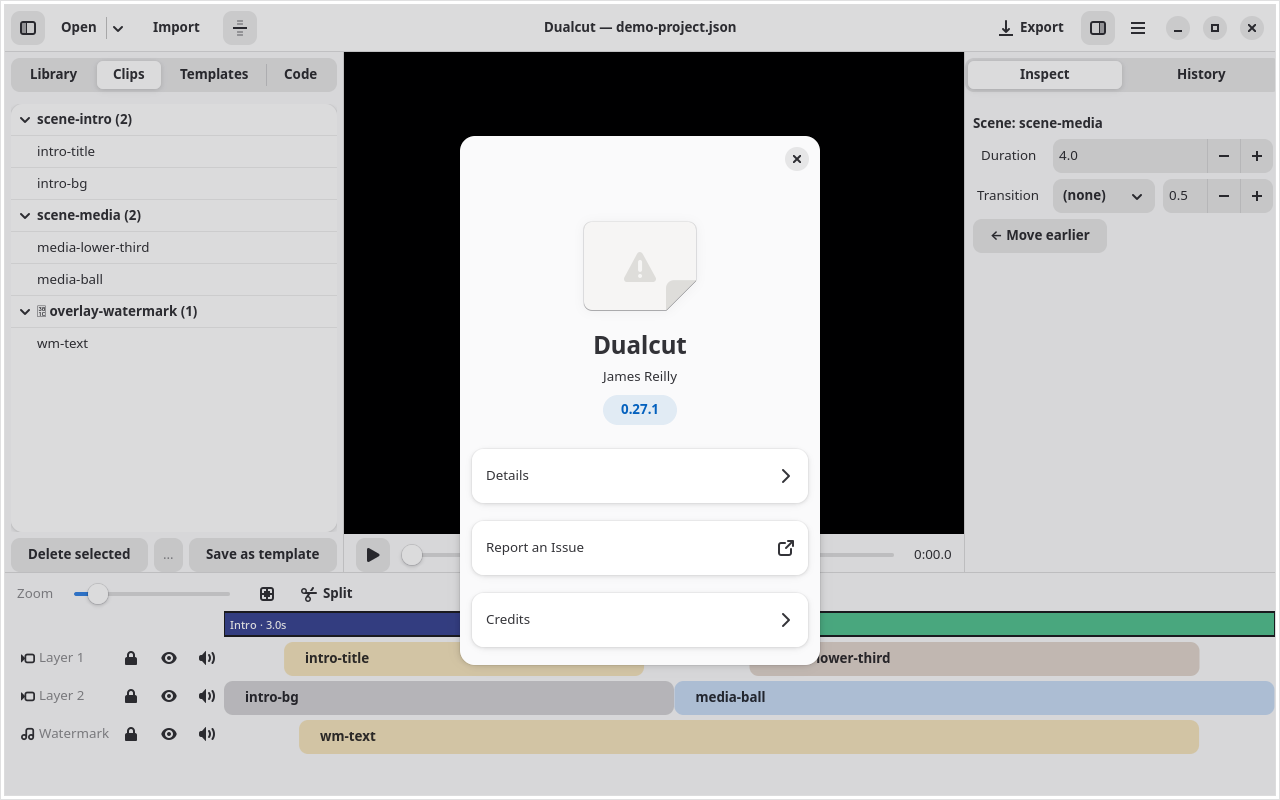Click the 0.27.1 version badge
The height and width of the screenshot is (800, 1280).
[x=640, y=410]
